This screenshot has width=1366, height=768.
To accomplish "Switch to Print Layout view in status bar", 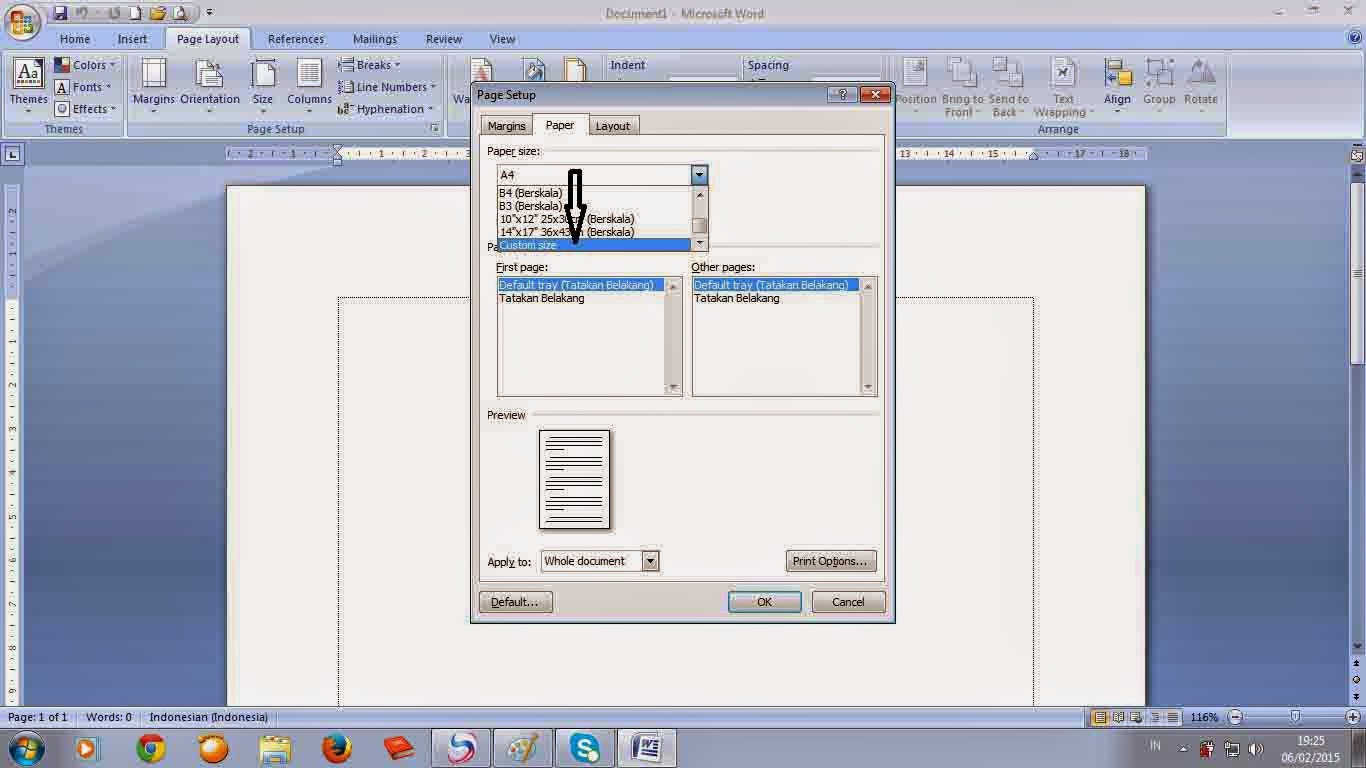I will 1100,717.
